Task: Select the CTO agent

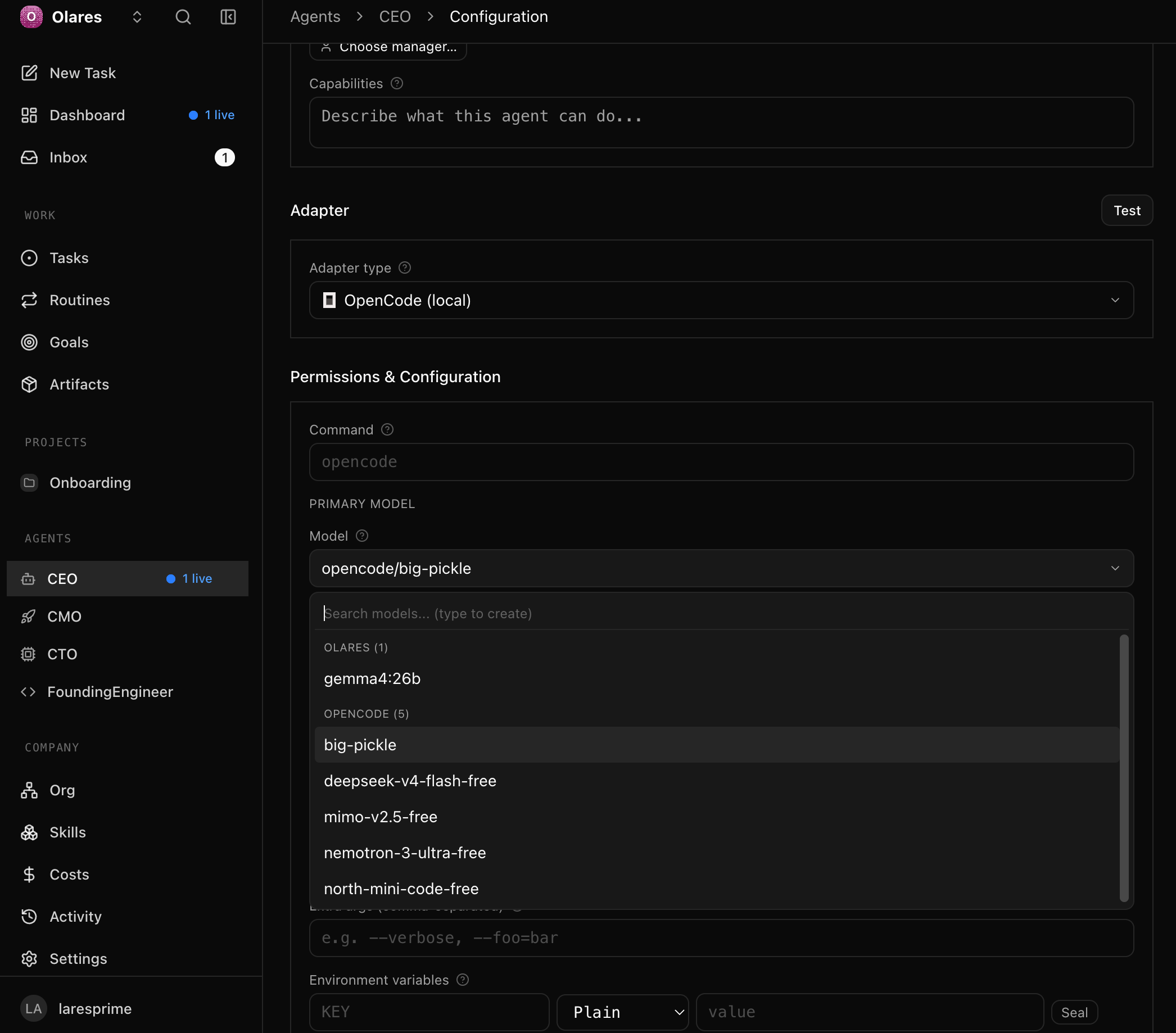Action: pos(127,654)
